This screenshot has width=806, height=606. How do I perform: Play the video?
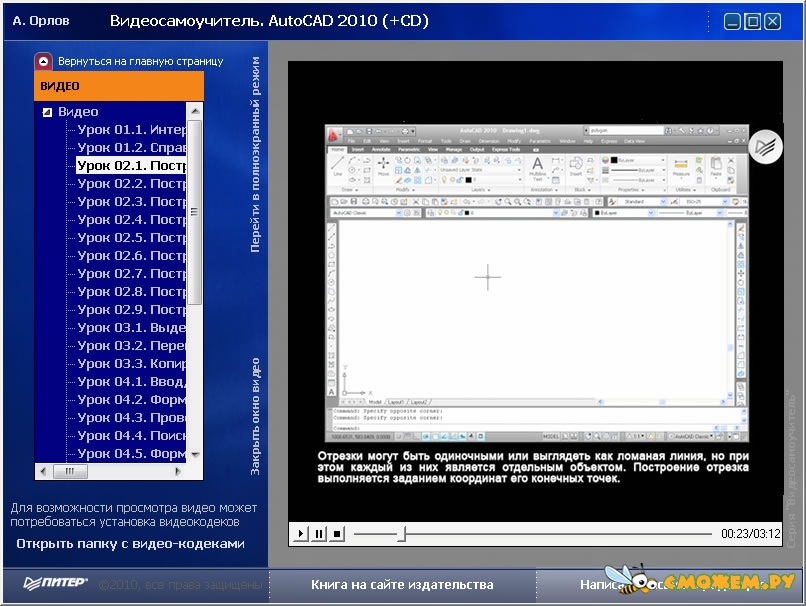point(301,534)
